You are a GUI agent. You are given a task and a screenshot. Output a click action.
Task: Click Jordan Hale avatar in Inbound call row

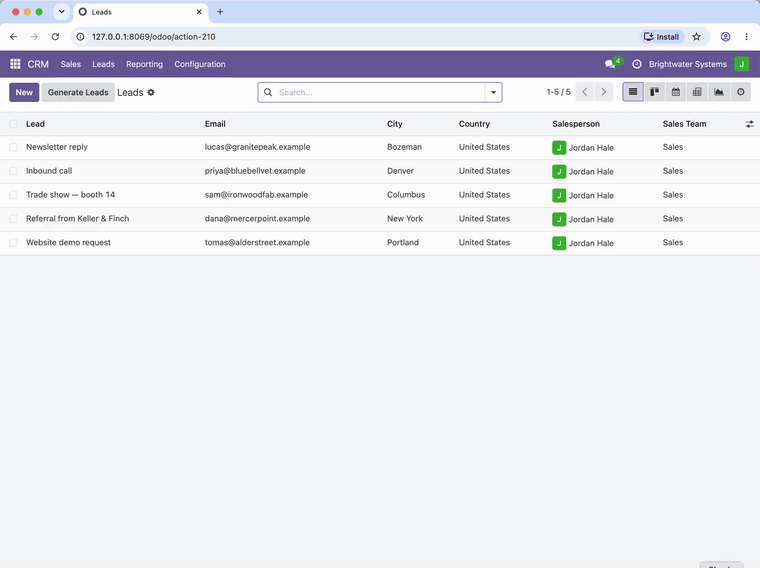(559, 172)
